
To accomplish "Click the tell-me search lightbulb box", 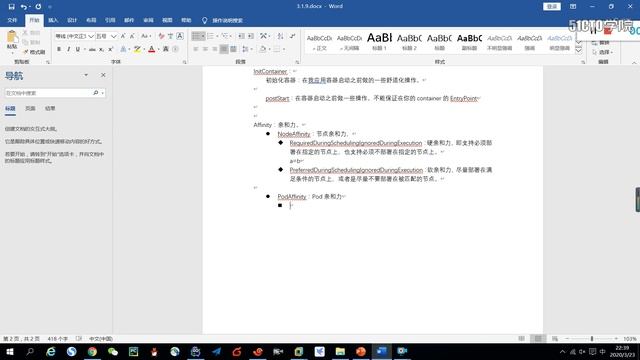I will click(223, 20).
